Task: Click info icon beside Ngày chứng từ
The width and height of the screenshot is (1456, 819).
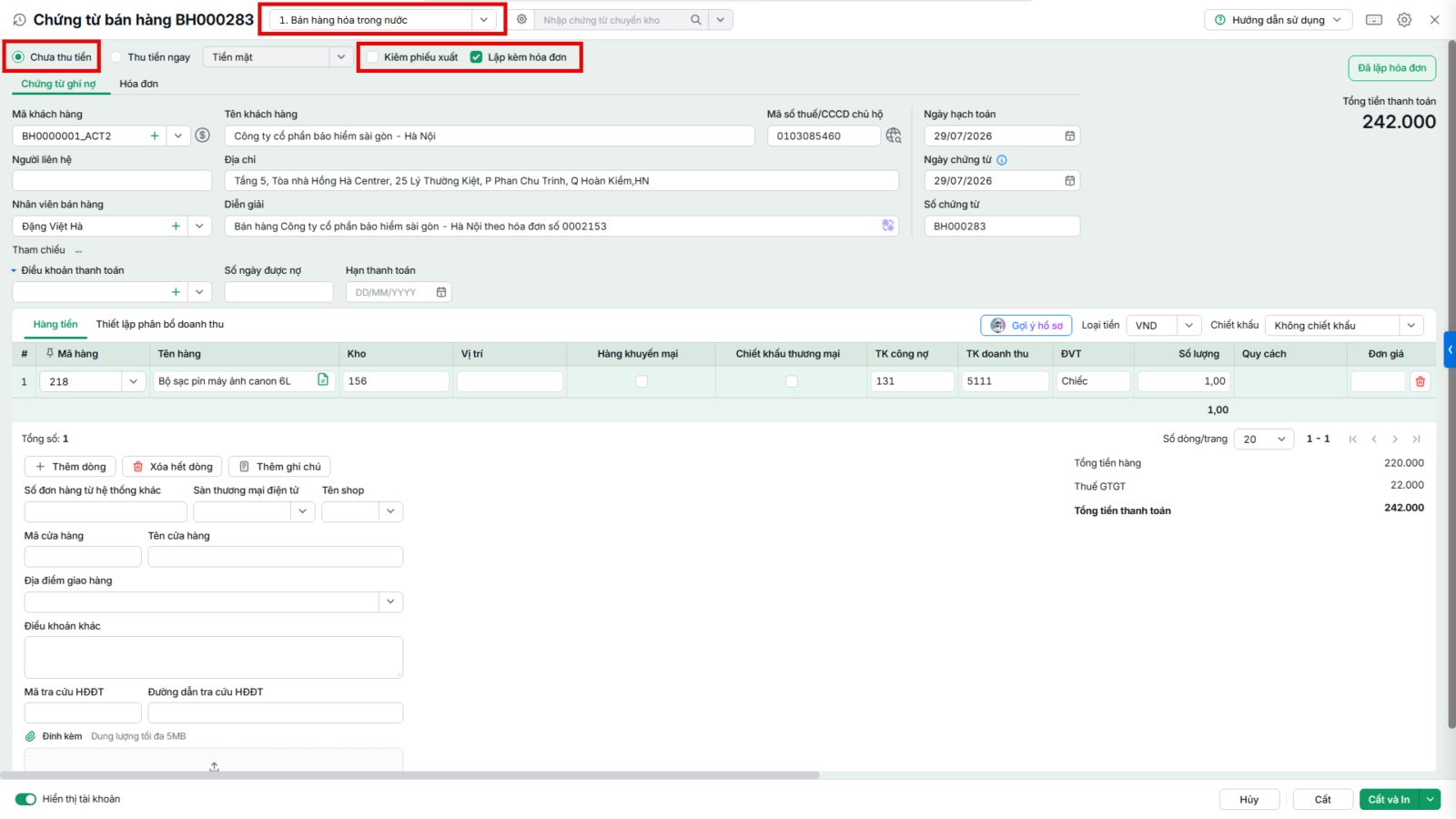Action: (x=1002, y=160)
